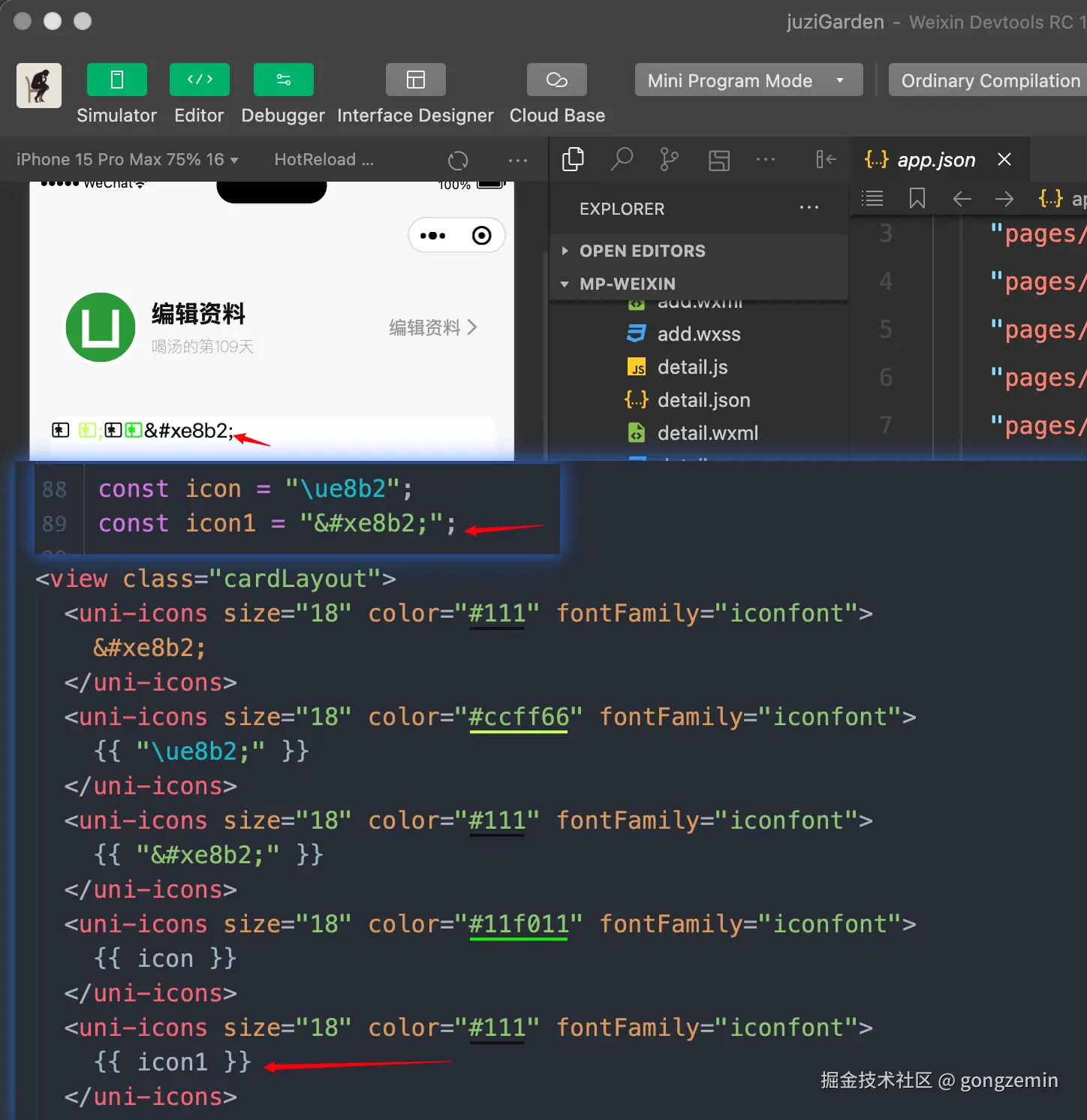Close mini program via capsule circle button

(482, 236)
